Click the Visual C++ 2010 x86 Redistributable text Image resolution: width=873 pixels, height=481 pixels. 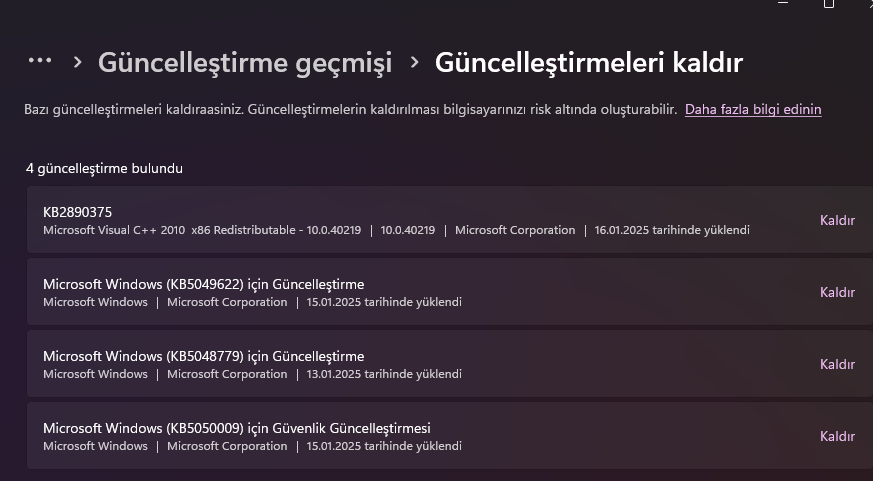pyautogui.click(x=201, y=230)
